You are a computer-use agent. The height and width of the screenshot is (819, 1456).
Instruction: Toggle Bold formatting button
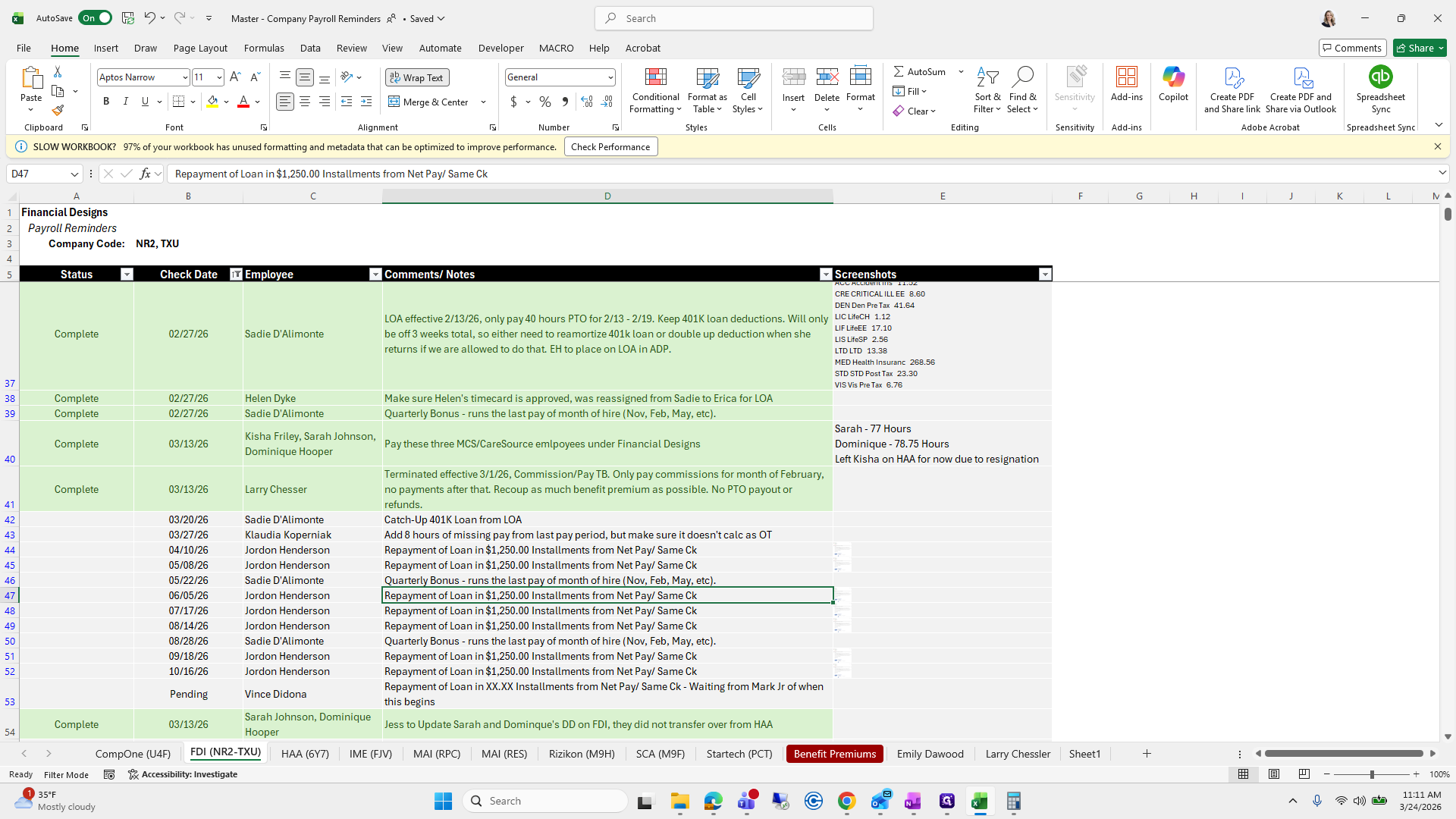(x=106, y=102)
